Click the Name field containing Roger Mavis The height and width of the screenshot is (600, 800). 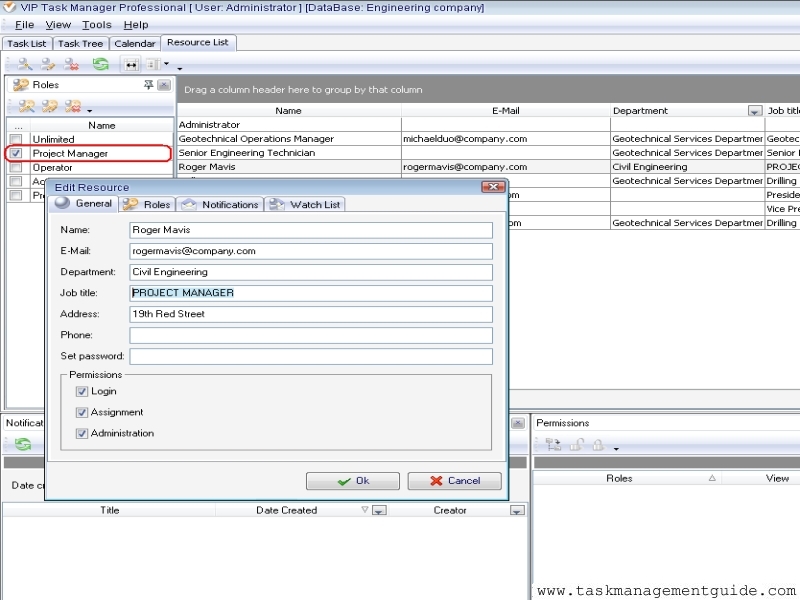point(311,230)
